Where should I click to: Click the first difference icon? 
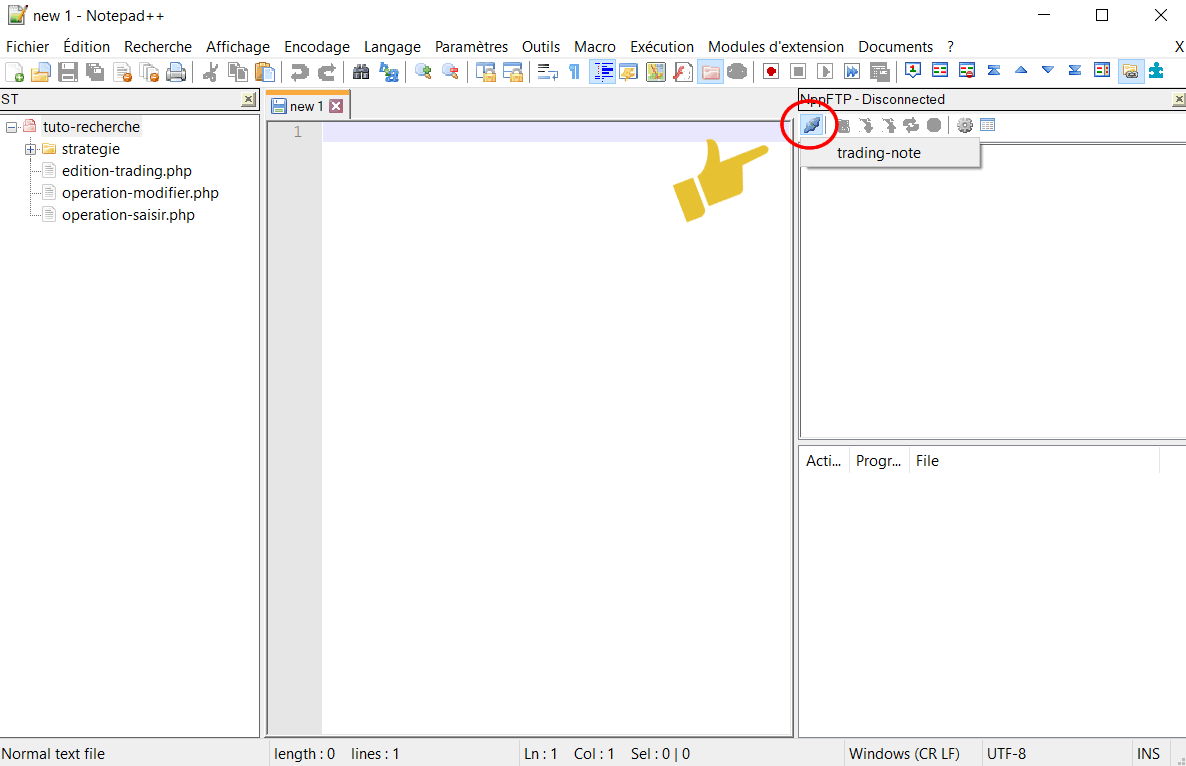tap(994, 70)
